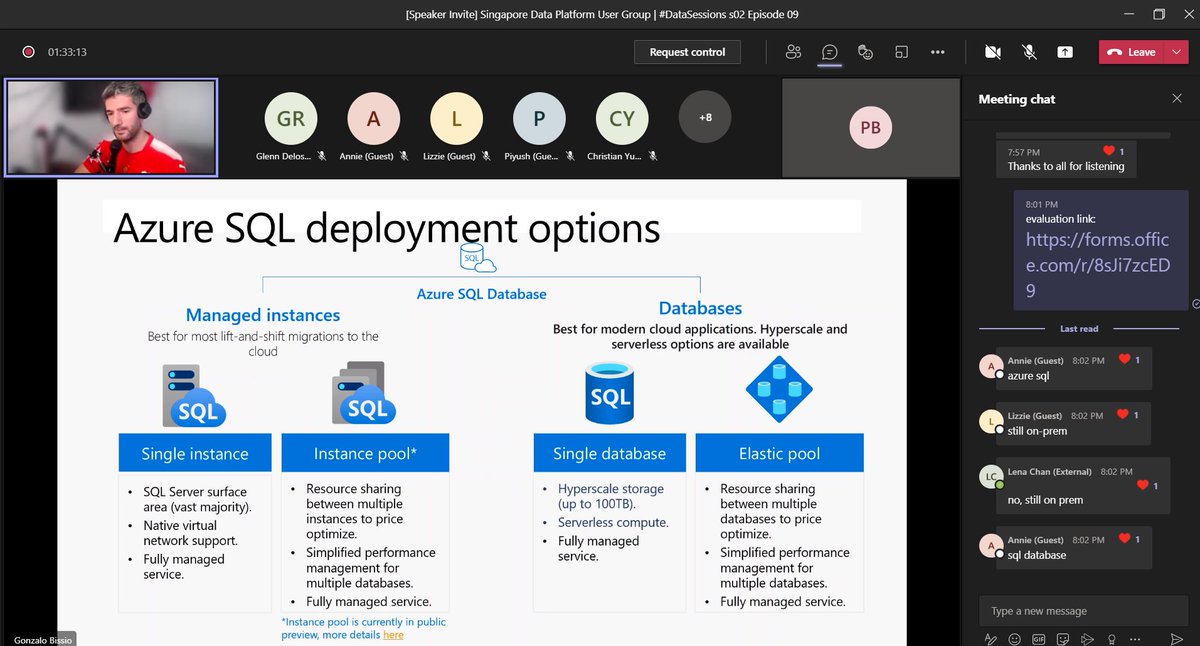
Task: Click the 'Last read' chat marker
Action: [1079, 328]
